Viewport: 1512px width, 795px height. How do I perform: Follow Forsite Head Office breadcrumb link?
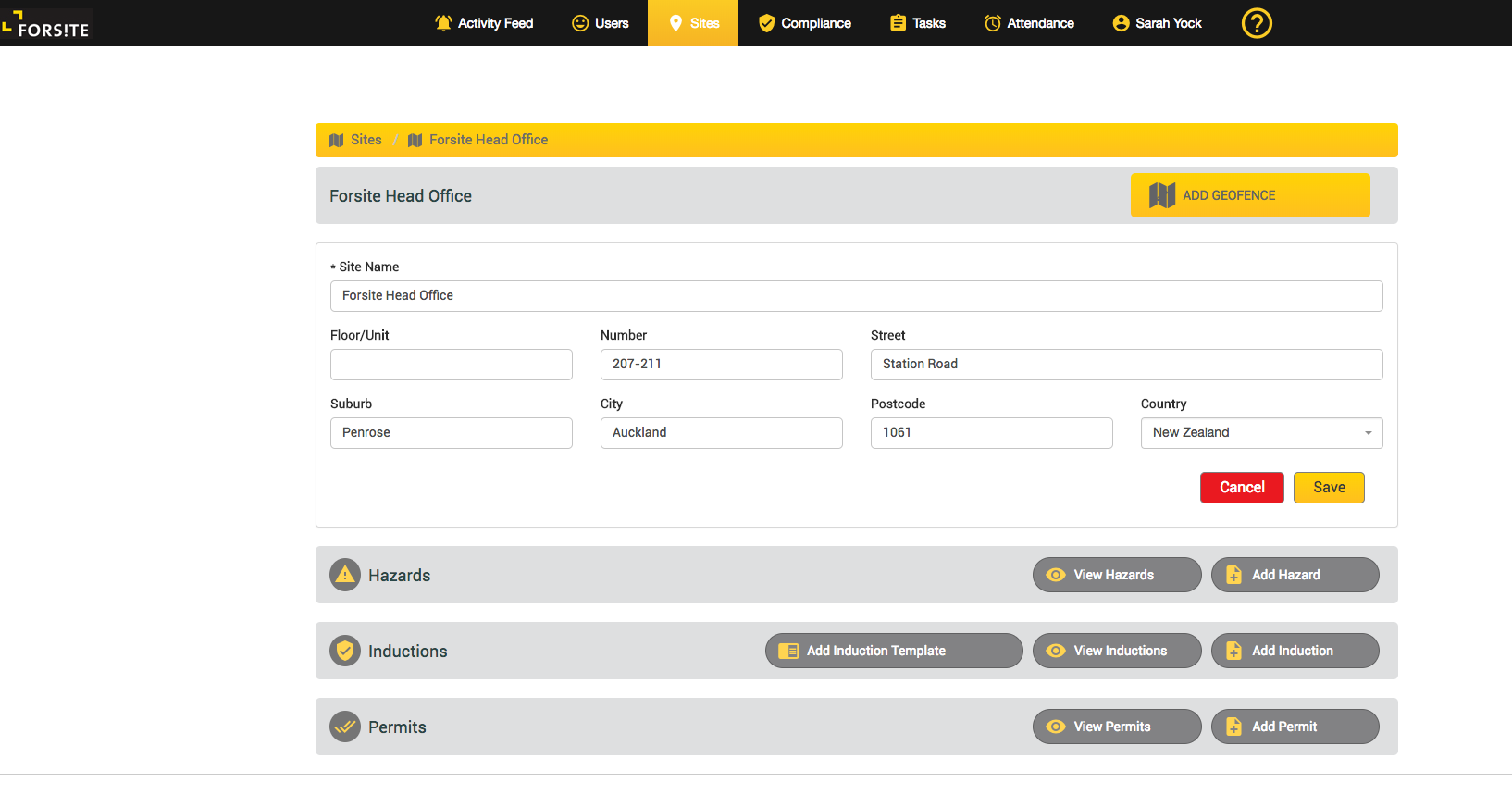pyautogui.click(x=489, y=140)
